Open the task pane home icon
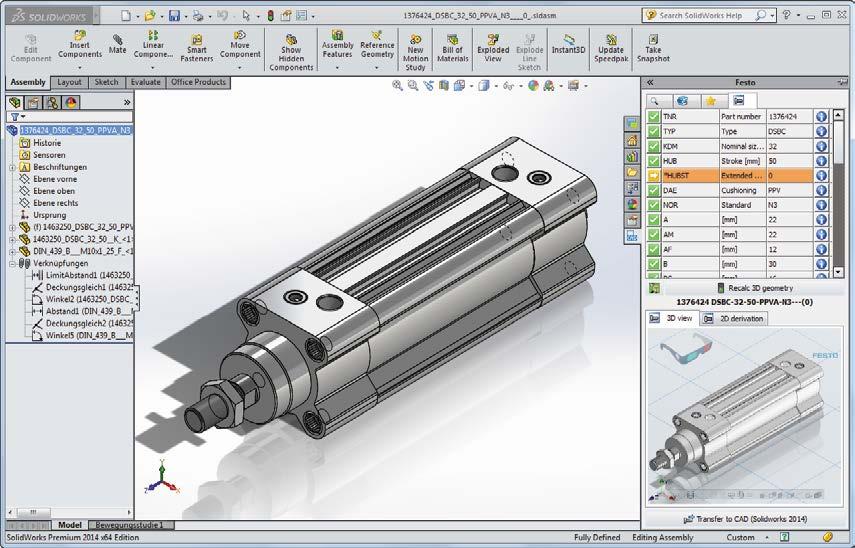 [632, 140]
